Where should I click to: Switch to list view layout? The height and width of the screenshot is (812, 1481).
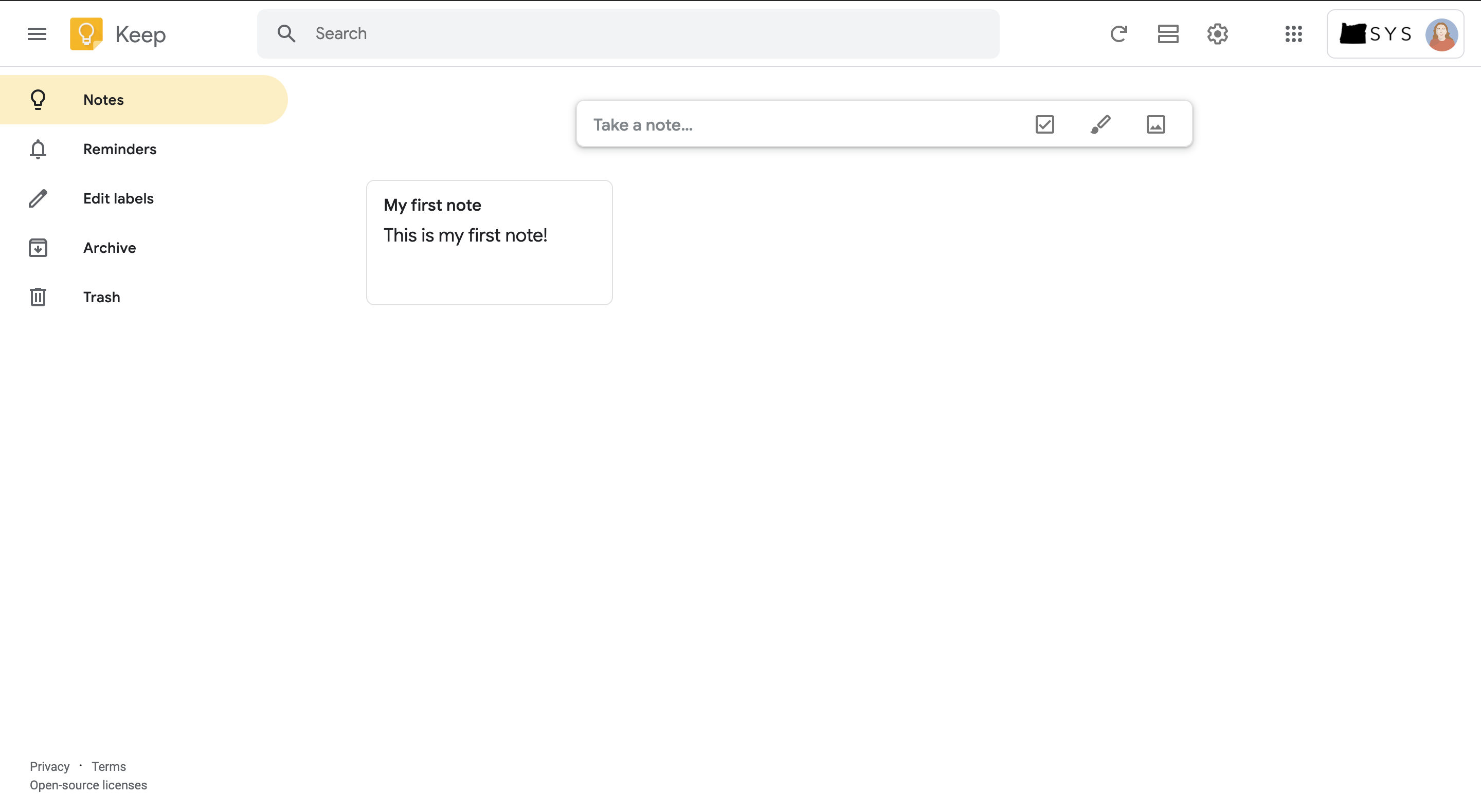(x=1168, y=34)
